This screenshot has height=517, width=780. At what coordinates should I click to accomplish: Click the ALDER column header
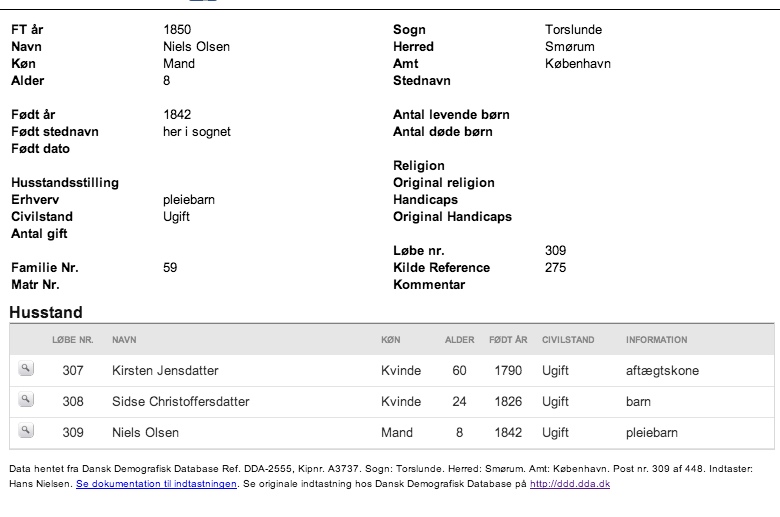[x=459, y=340]
